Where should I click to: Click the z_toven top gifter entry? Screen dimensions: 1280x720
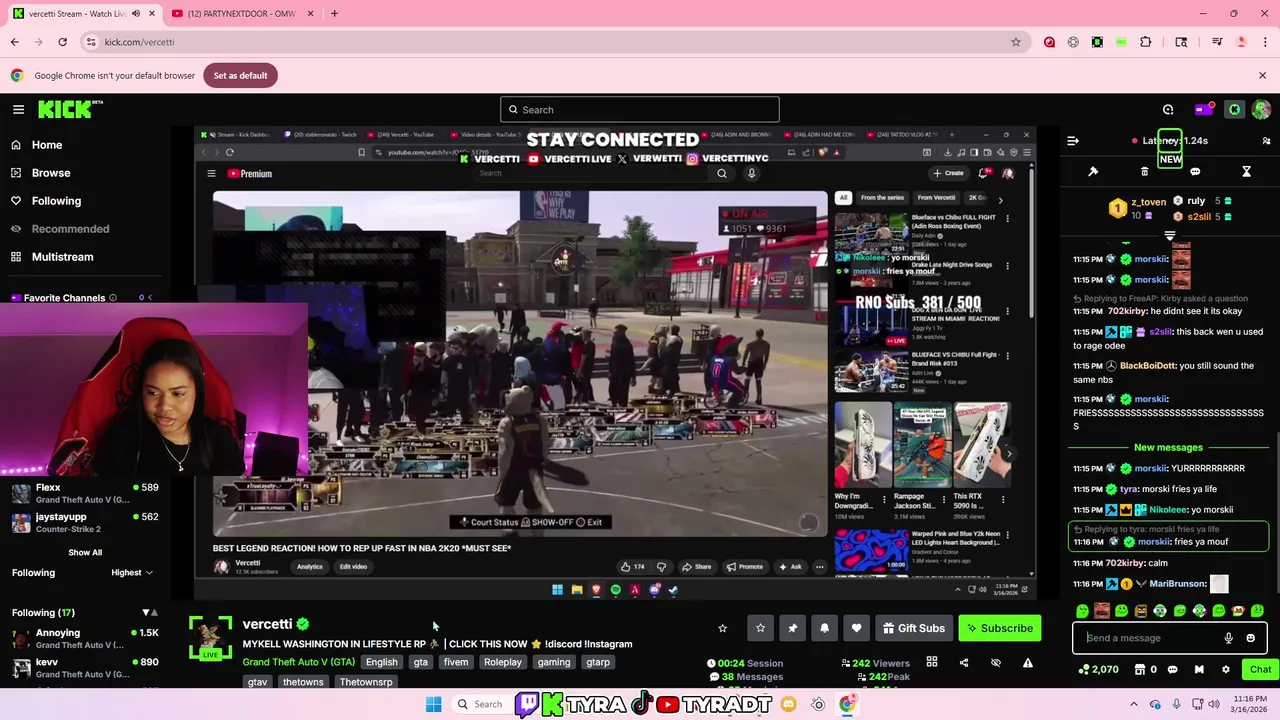click(x=1137, y=208)
